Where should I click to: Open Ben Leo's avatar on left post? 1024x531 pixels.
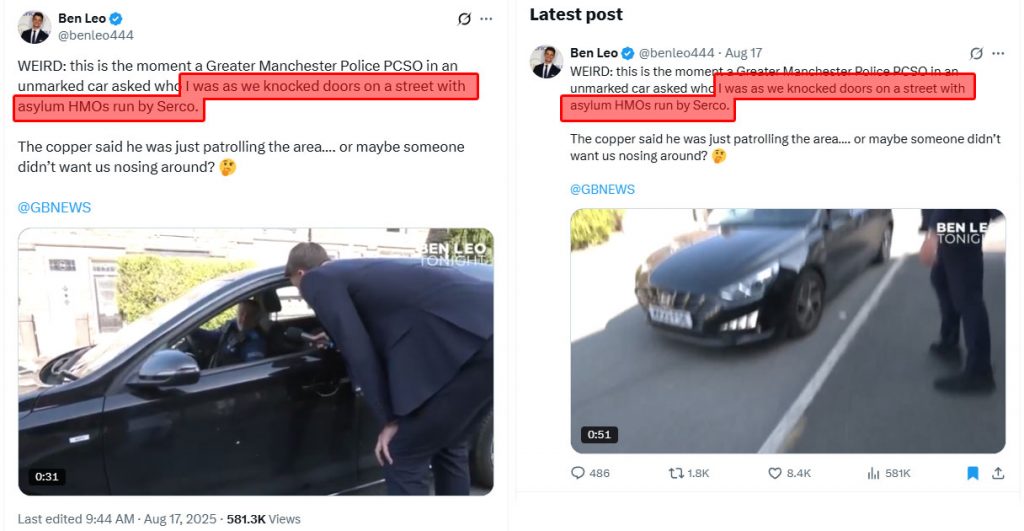click(34, 27)
